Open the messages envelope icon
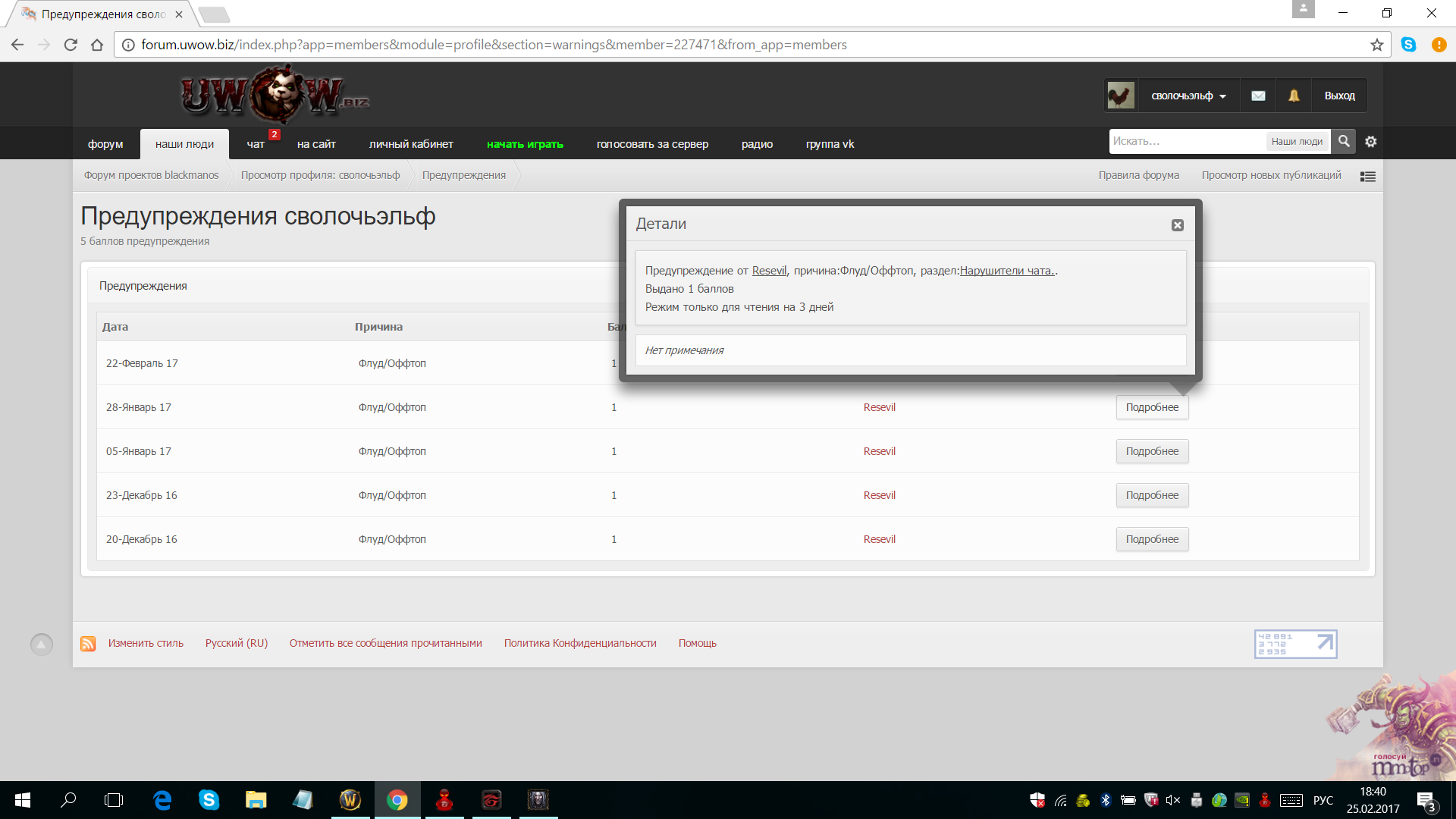The image size is (1456, 819). [1258, 96]
